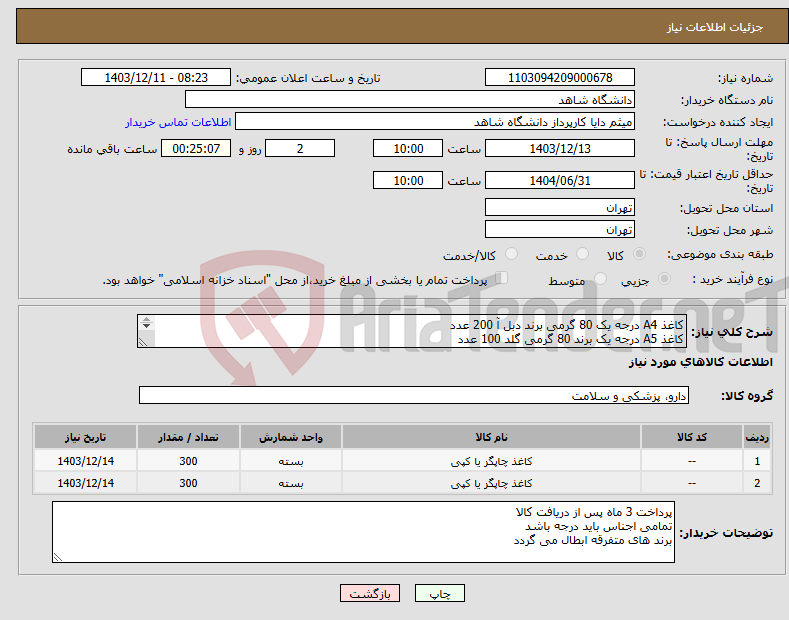The image size is (789, 620).
Task: Click the price validity time 10:00 field
Action: pos(408,180)
